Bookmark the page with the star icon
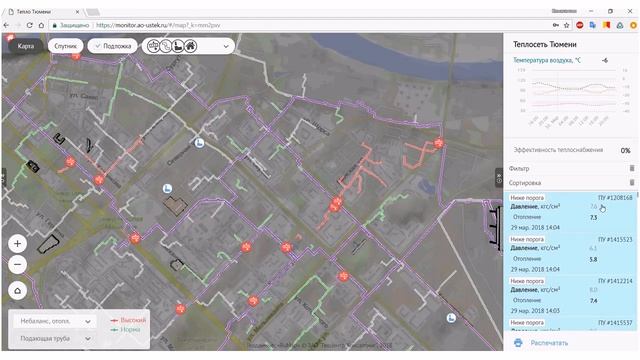This screenshot has height=360, width=640. pyautogui.click(x=567, y=25)
